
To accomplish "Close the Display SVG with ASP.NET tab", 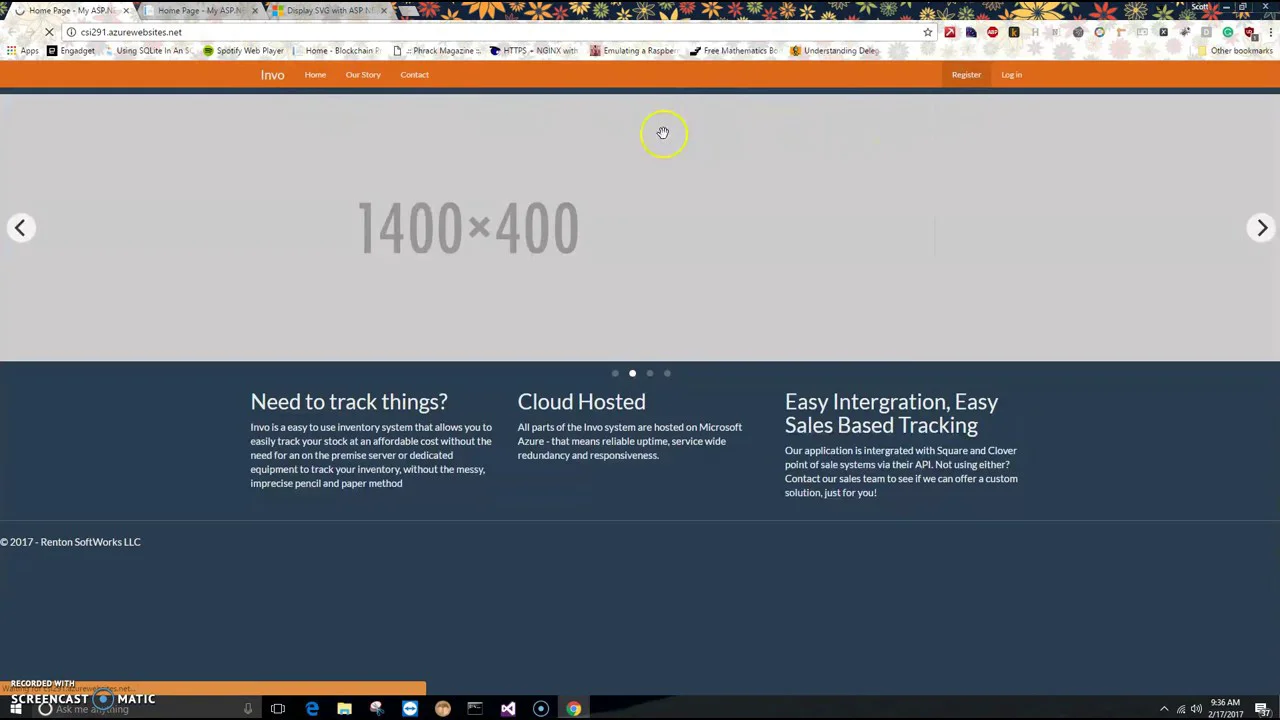I will [x=384, y=11].
